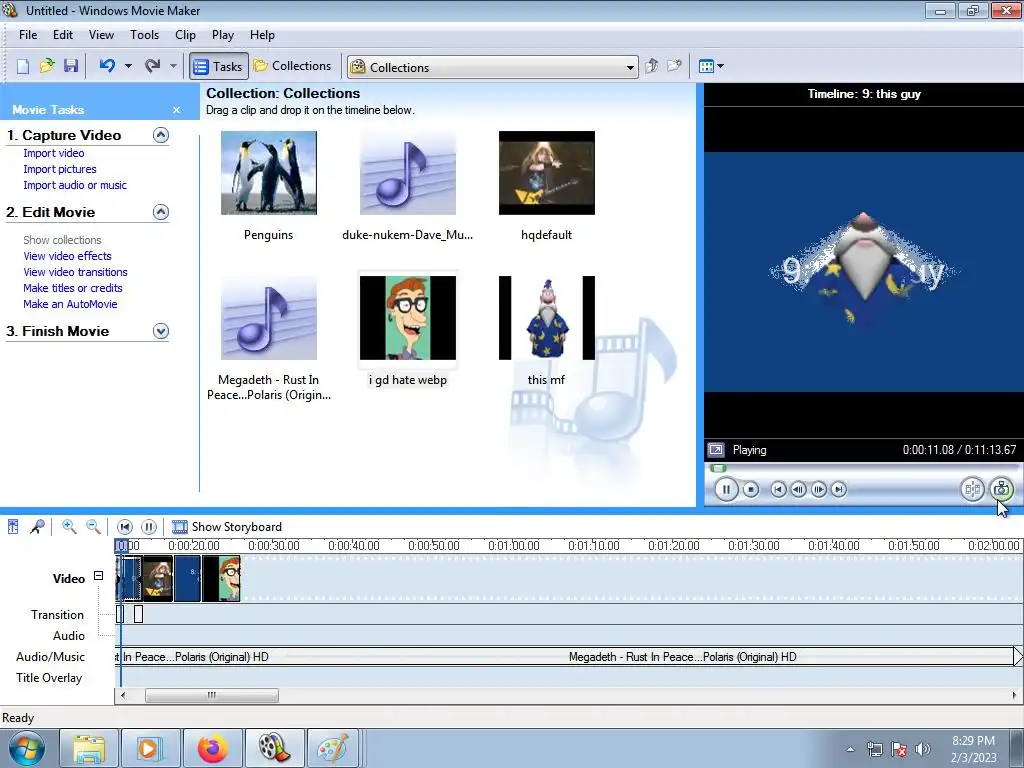Open View video transitions
This screenshot has height=768, width=1024.
click(x=75, y=272)
